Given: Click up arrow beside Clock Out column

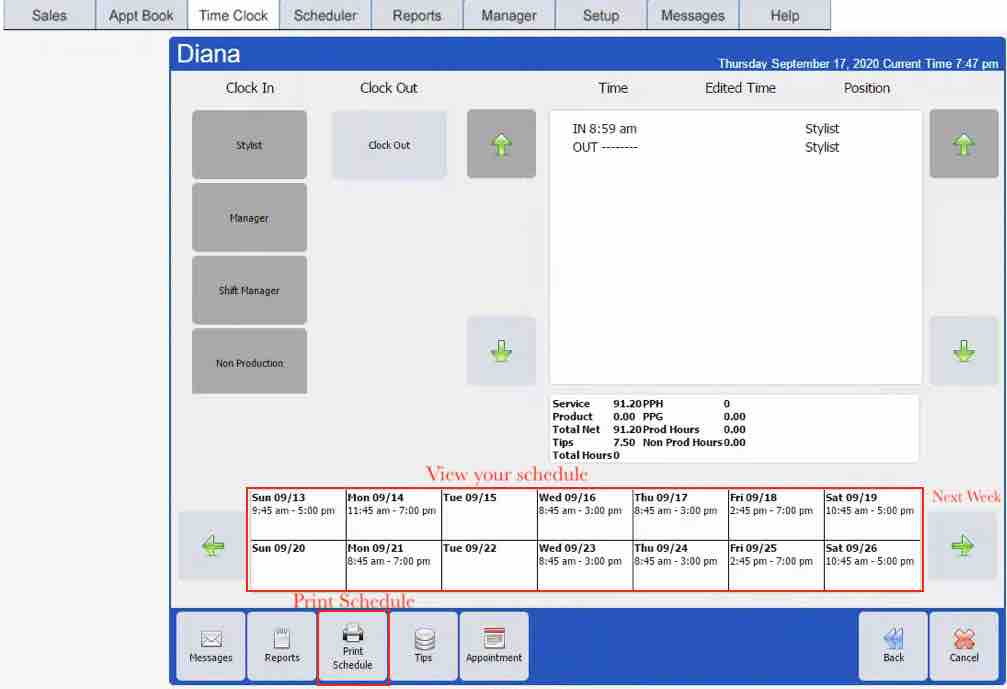Looking at the screenshot, I should (x=502, y=144).
